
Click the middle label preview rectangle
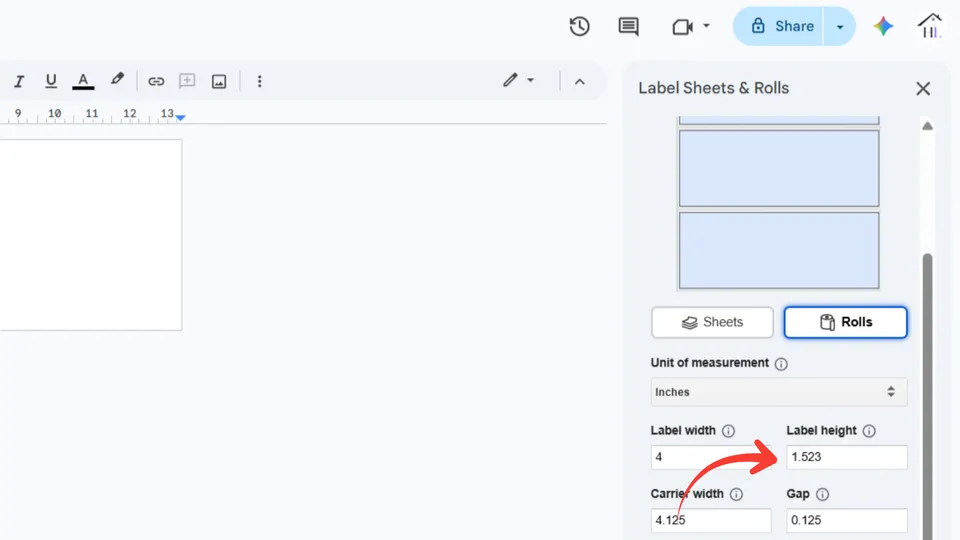point(779,168)
